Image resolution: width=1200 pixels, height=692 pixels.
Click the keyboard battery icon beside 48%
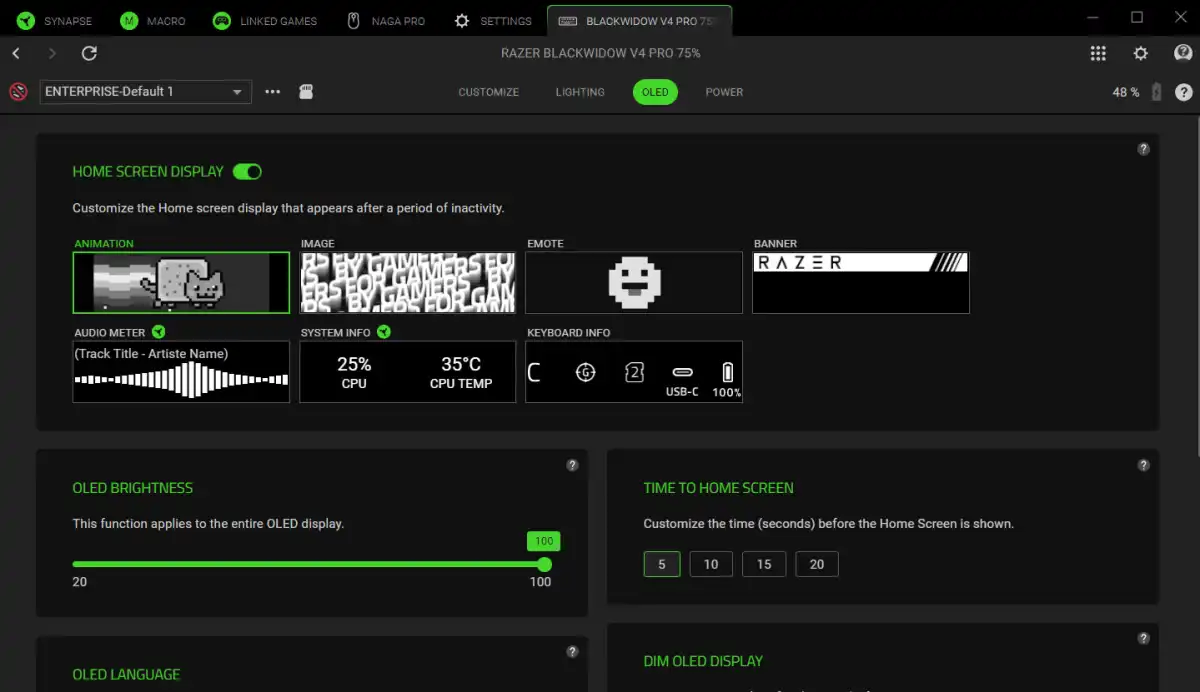pyautogui.click(x=1156, y=91)
